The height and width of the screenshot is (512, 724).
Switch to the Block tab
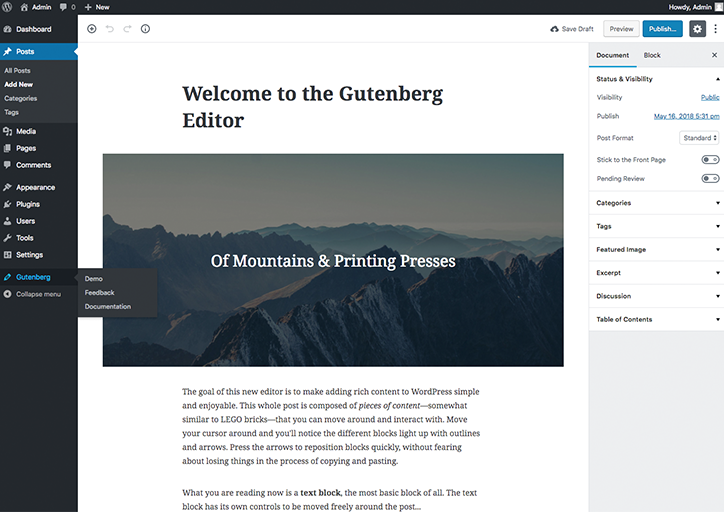pos(652,55)
